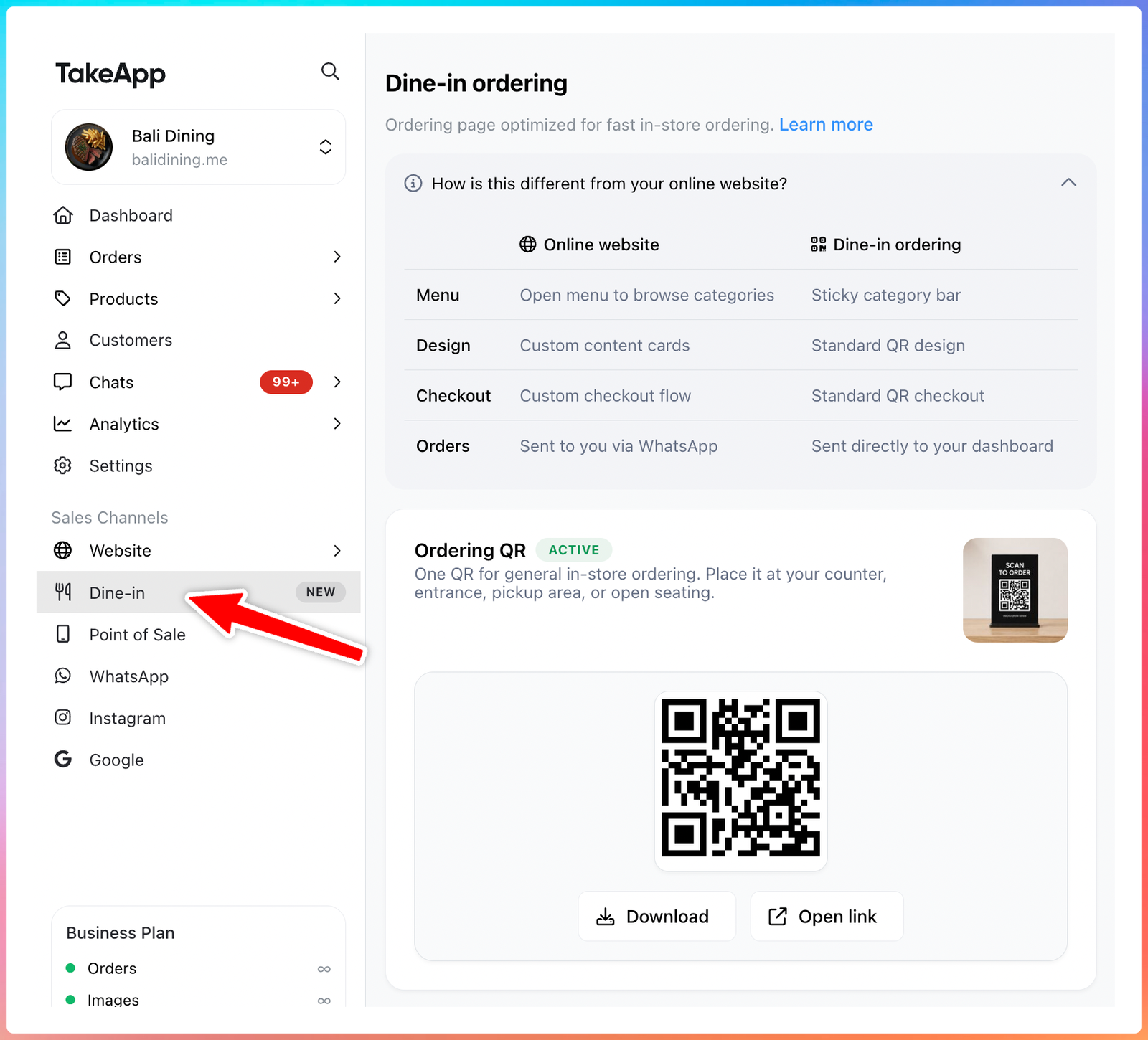Viewport: 1148px width, 1040px height.
Task: Collapse the comparison panel with the chevron
Action: 1069,183
